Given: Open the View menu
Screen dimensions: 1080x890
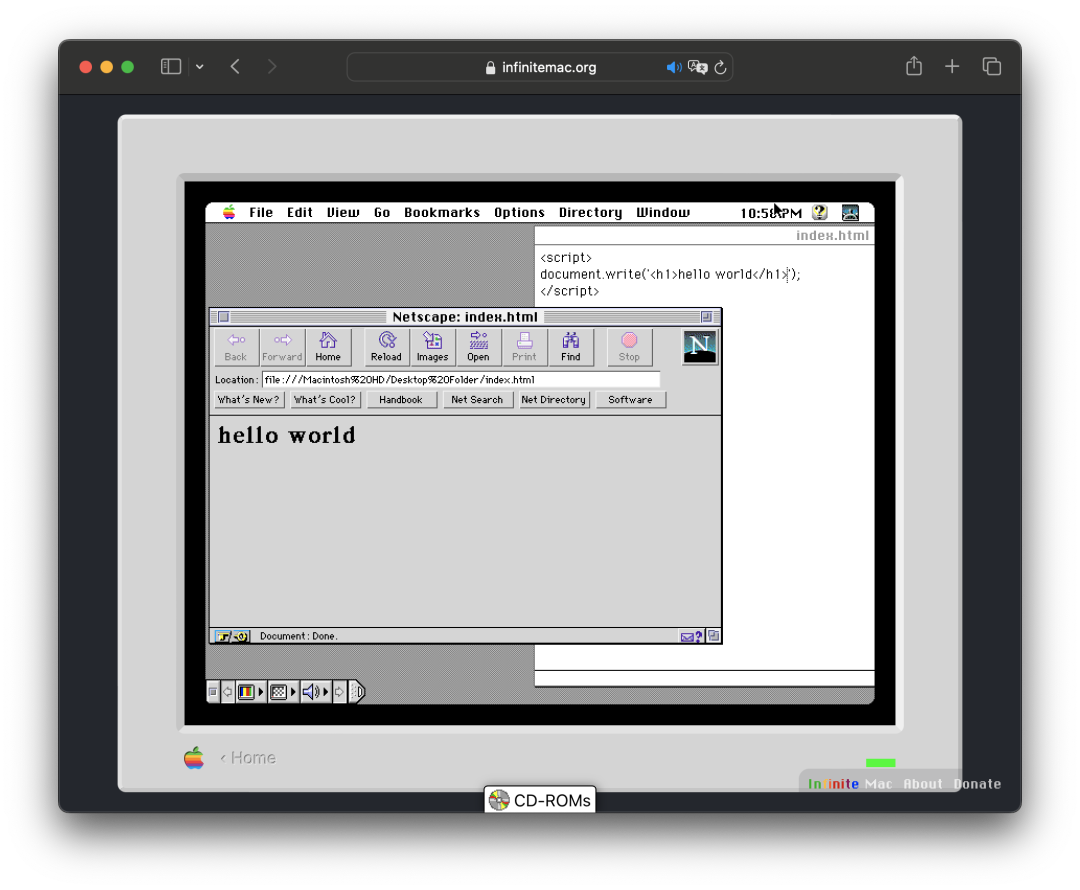Looking at the screenshot, I should (343, 212).
